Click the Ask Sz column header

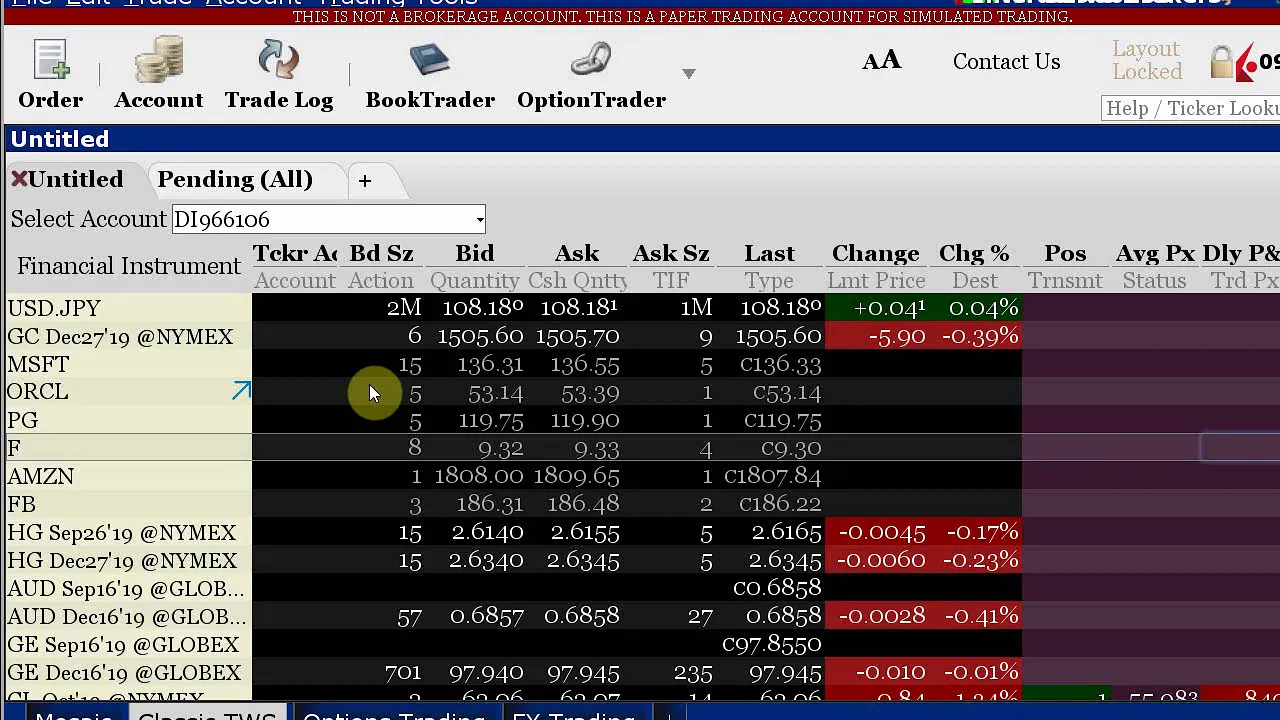click(671, 254)
